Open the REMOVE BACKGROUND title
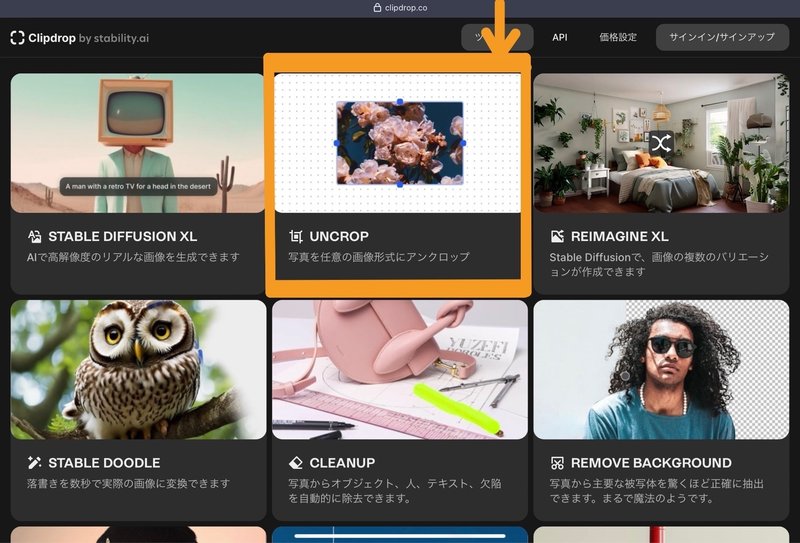 click(651, 463)
